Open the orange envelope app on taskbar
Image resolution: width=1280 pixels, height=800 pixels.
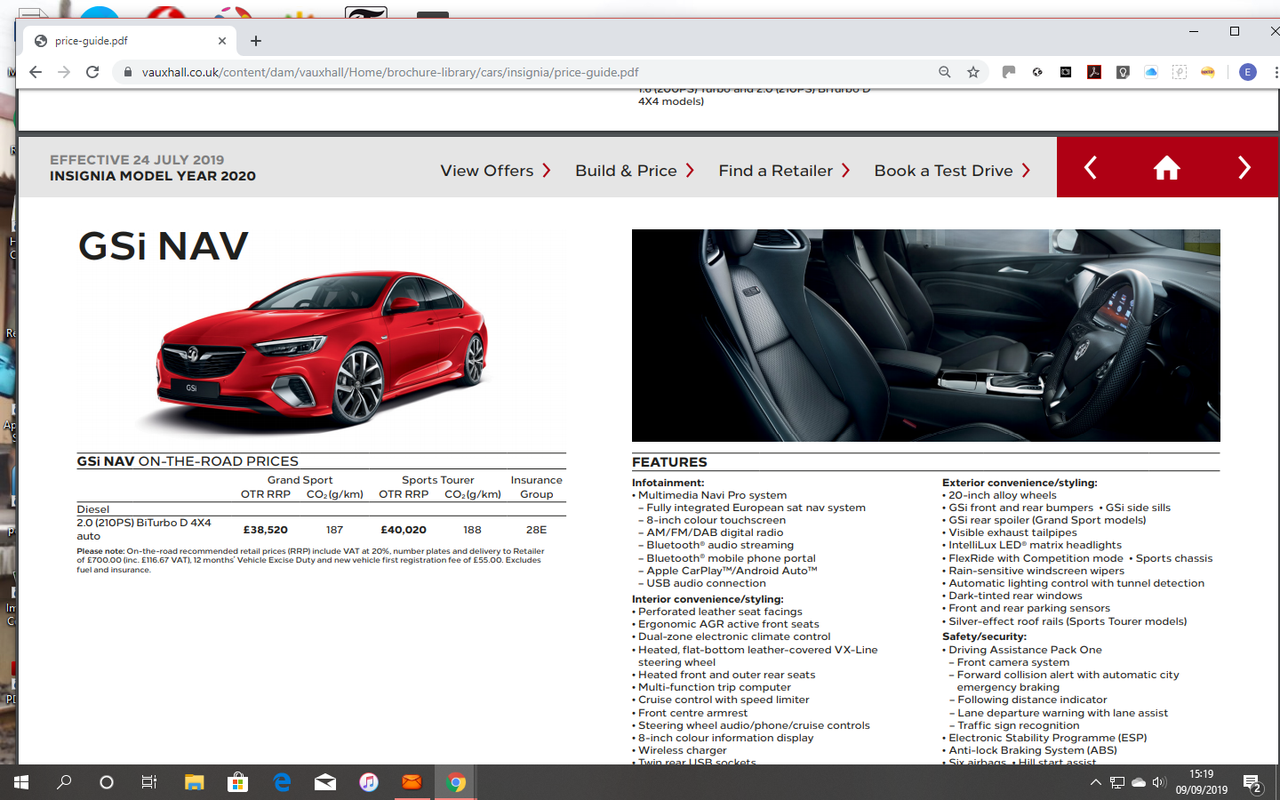(x=412, y=782)
